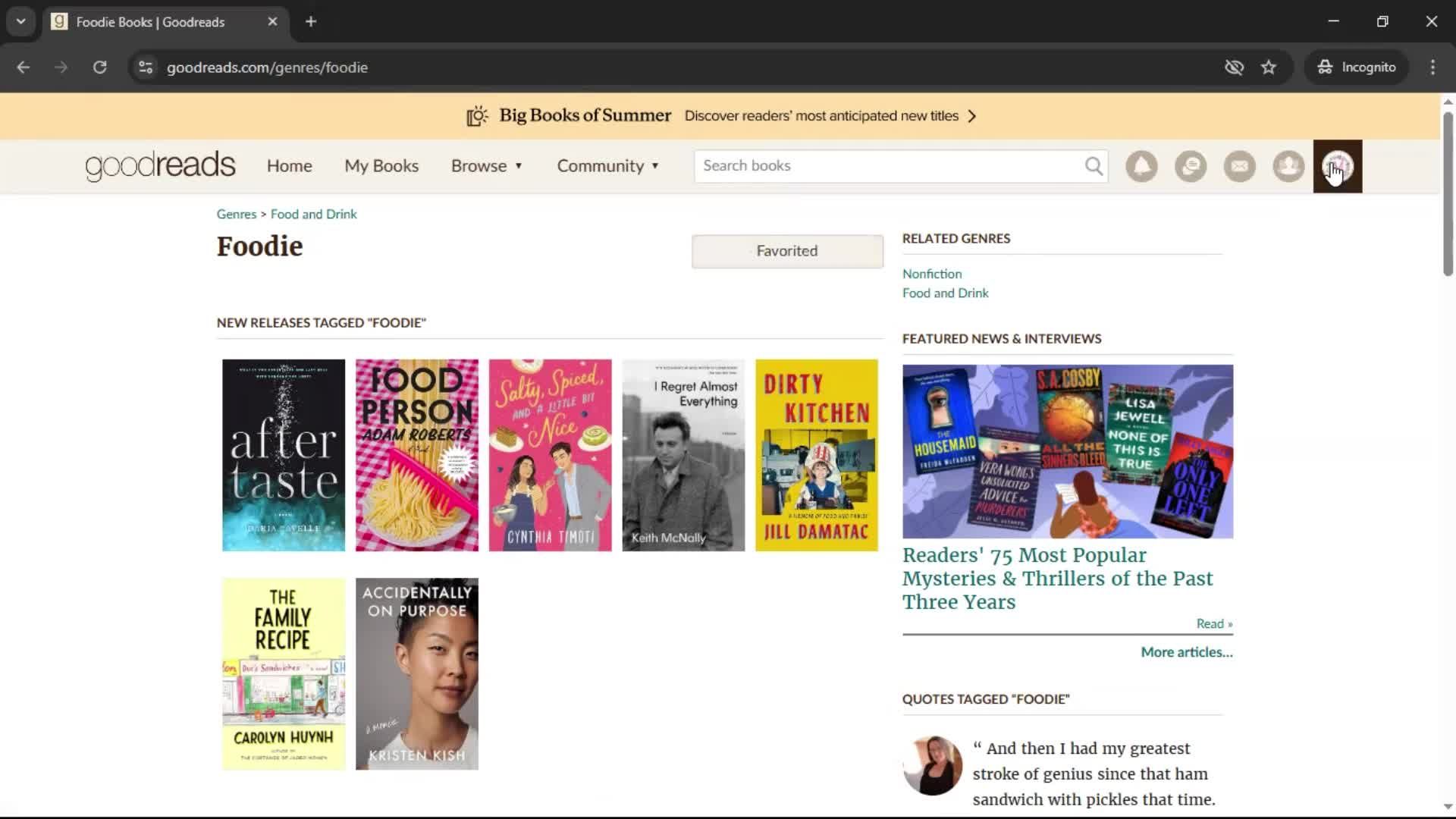This screenshot has height=819, width=1456.
Task: Open Food and Drink under Related Genres
Action: coord(945,293)
